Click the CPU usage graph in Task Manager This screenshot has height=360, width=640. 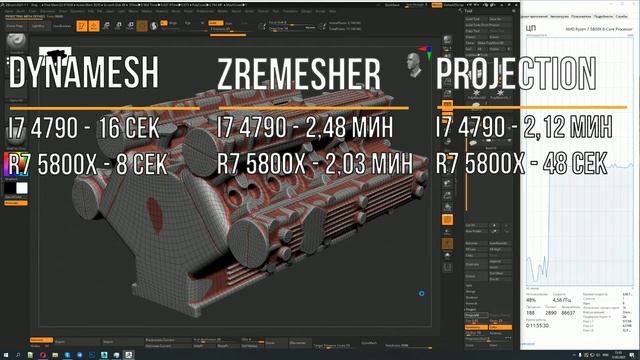tap(580, 161)
